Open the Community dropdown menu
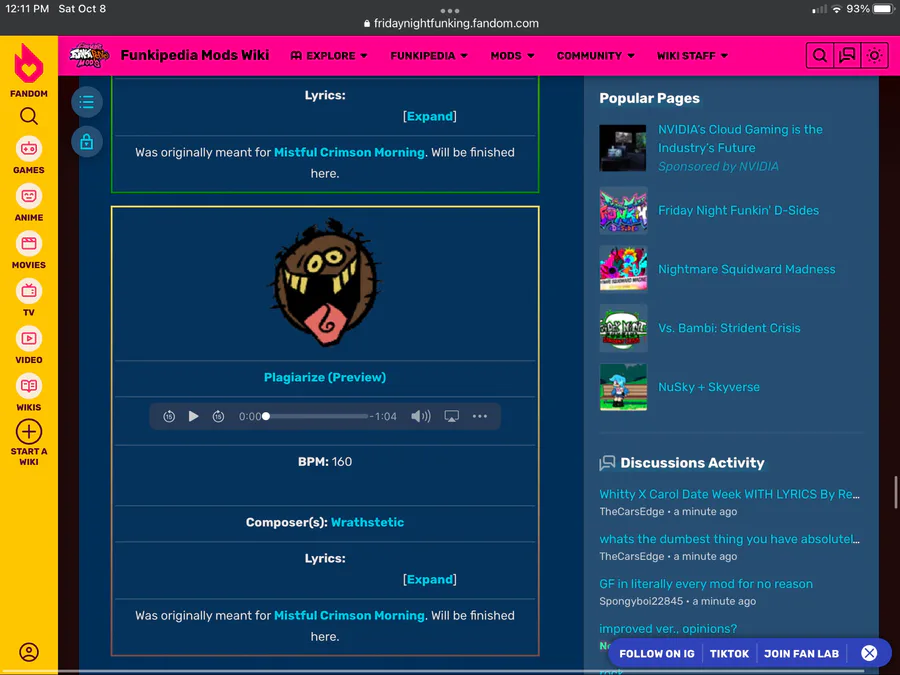Screen dimensions: 900x675 coord(595,56)
